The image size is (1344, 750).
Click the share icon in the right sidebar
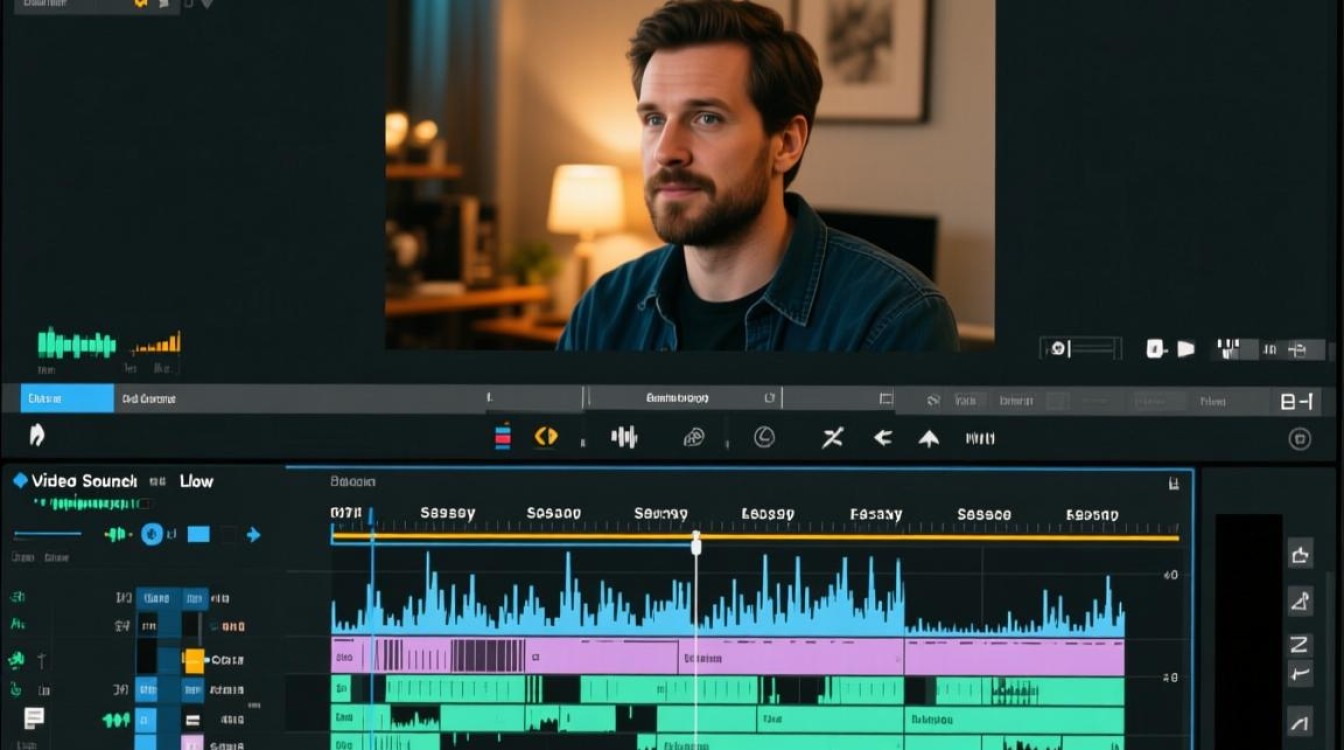1300,553
